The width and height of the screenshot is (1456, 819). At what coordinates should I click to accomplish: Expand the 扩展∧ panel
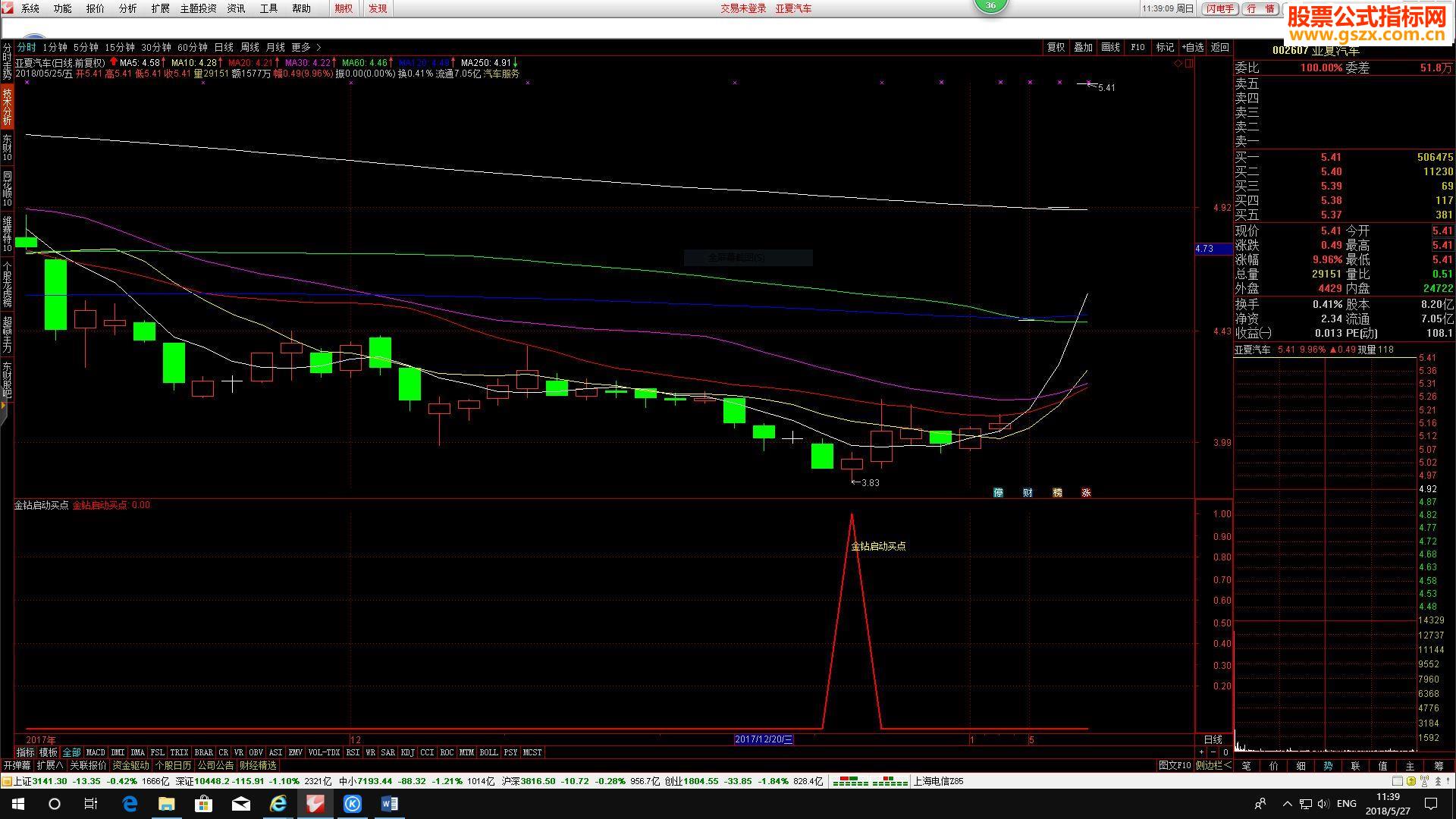click(x=50, y=765)
